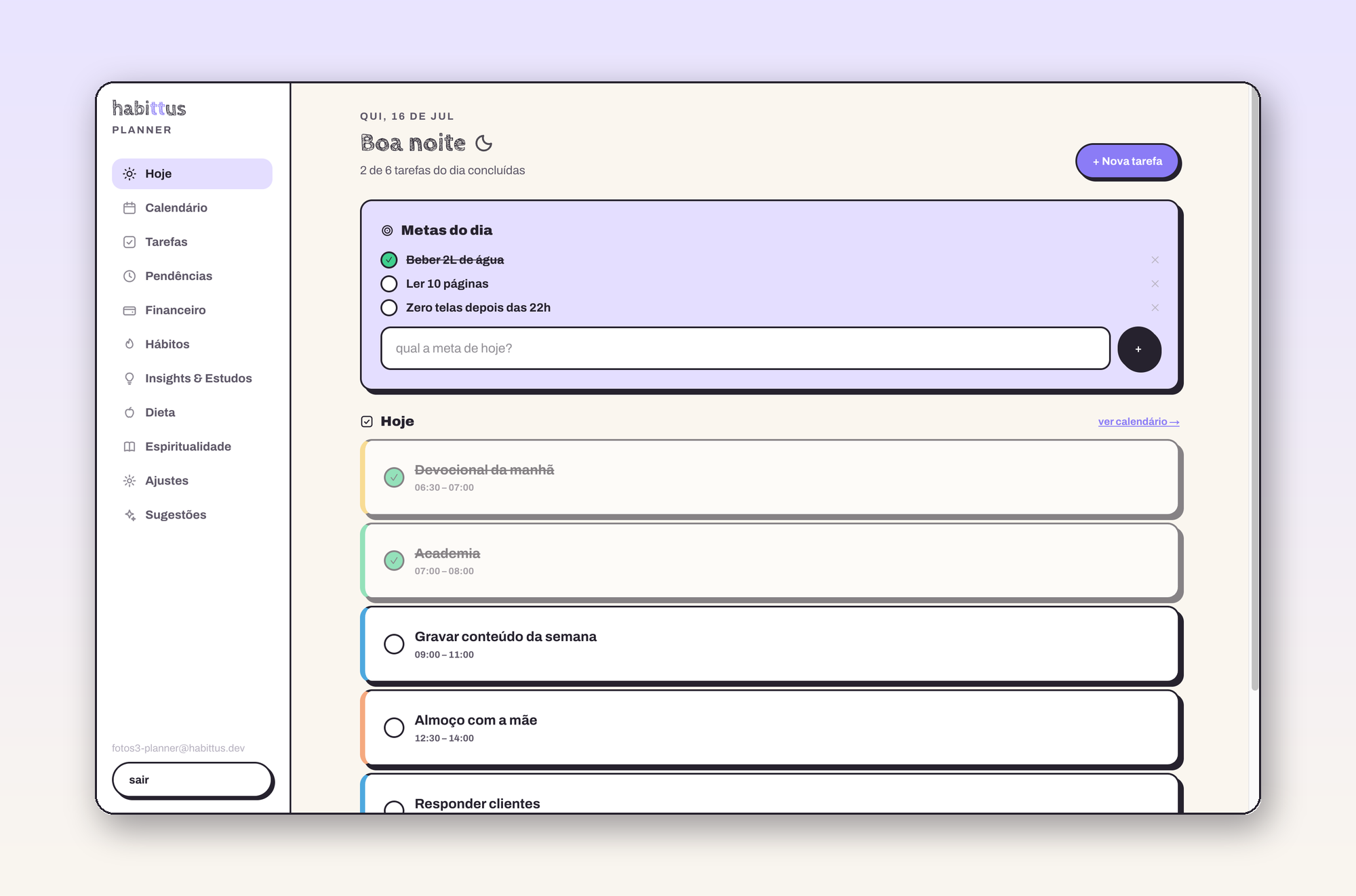Screen dimensions: 1356x896
Task: Mark 'Almoço com a mãe' task complete
Action: [x=394, y=727]
